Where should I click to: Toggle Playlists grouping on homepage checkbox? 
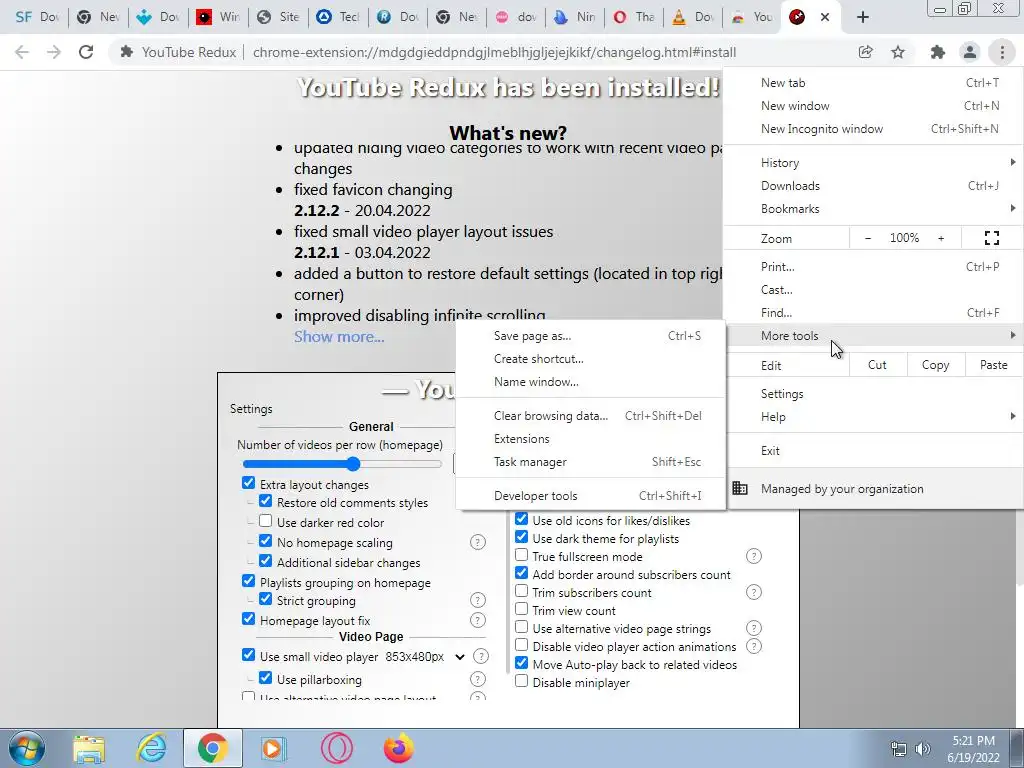coord(248,581)
